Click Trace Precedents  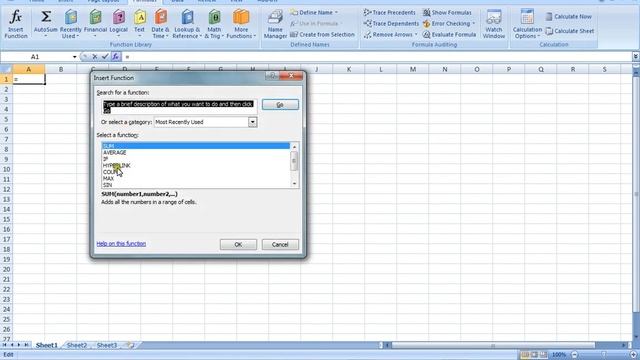[389, 13]
